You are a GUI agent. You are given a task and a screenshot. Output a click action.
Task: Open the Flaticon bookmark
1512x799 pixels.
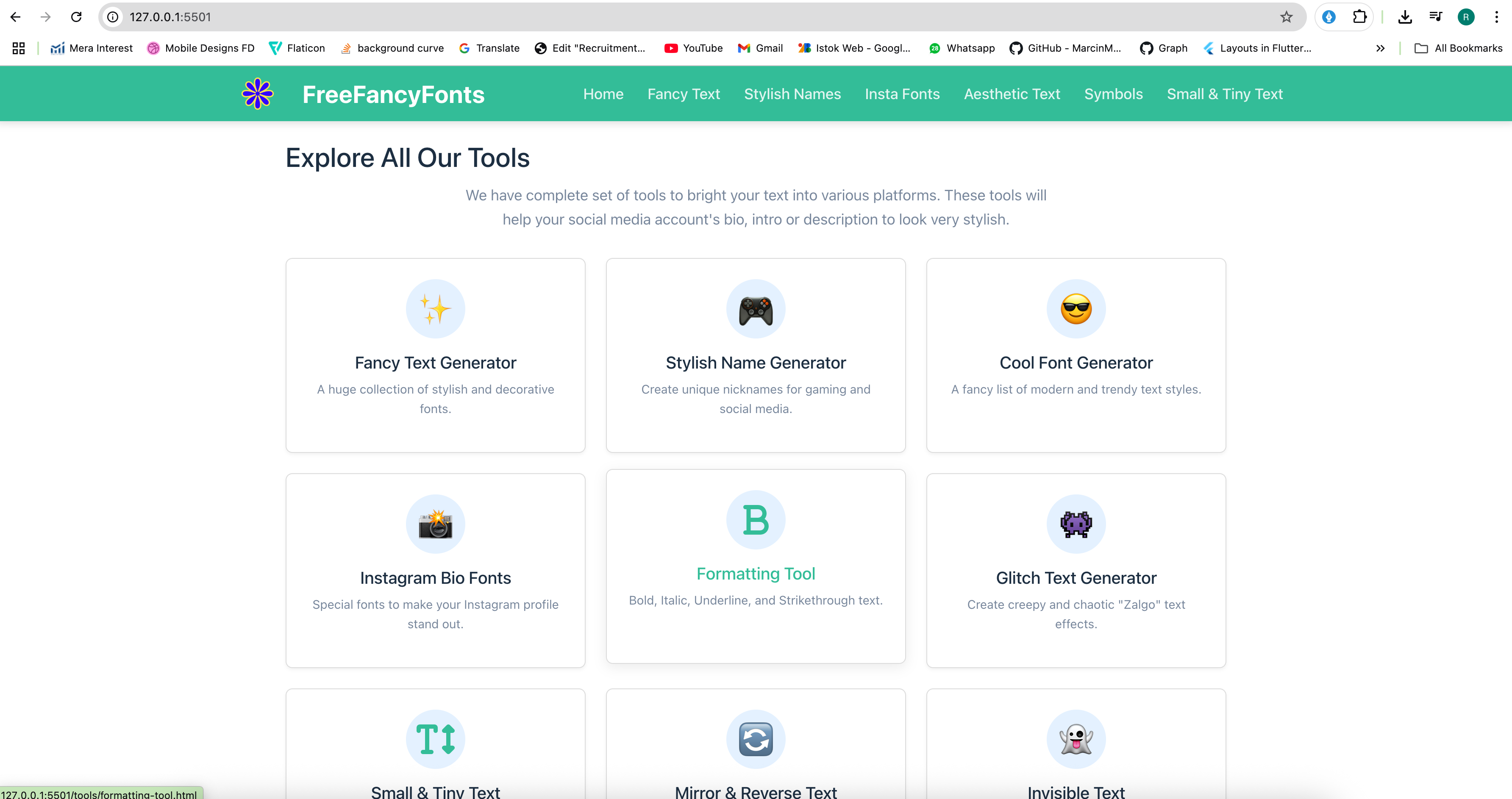[297, 48]
